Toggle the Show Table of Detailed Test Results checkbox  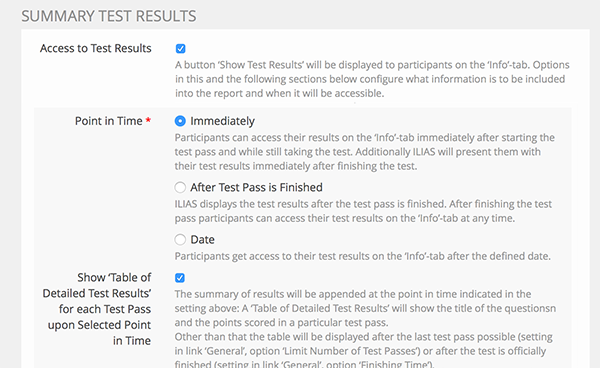[x=180, y=278]
